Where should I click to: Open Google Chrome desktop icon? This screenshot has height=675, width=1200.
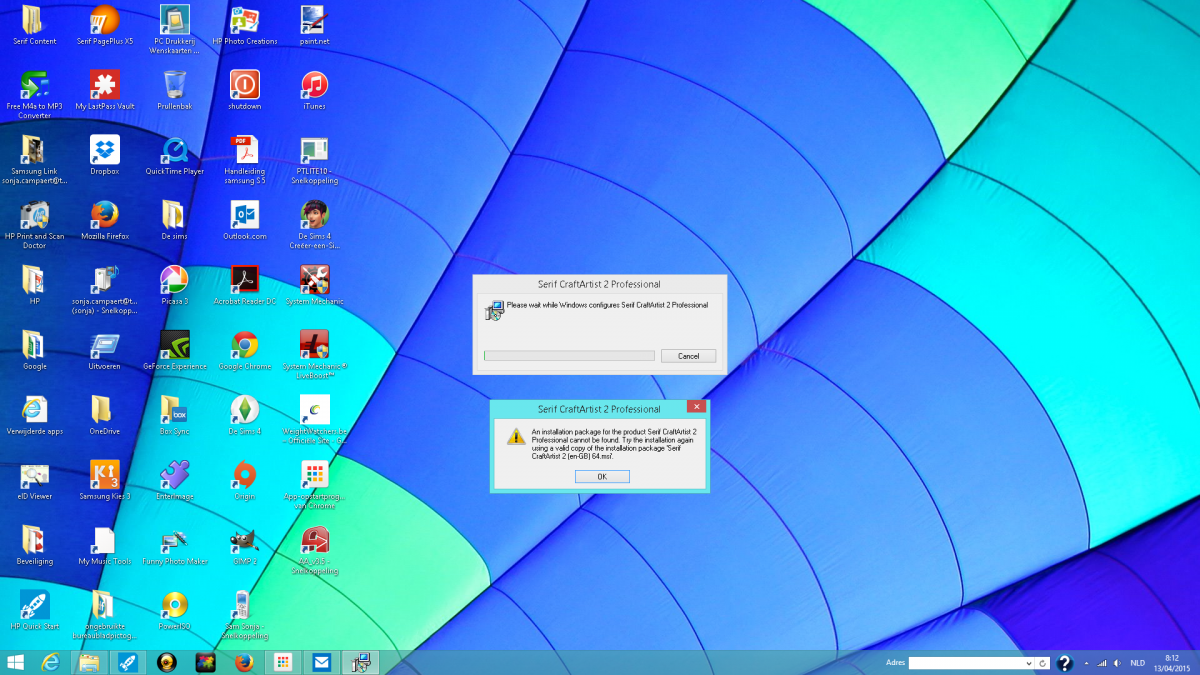coord(245,351)
